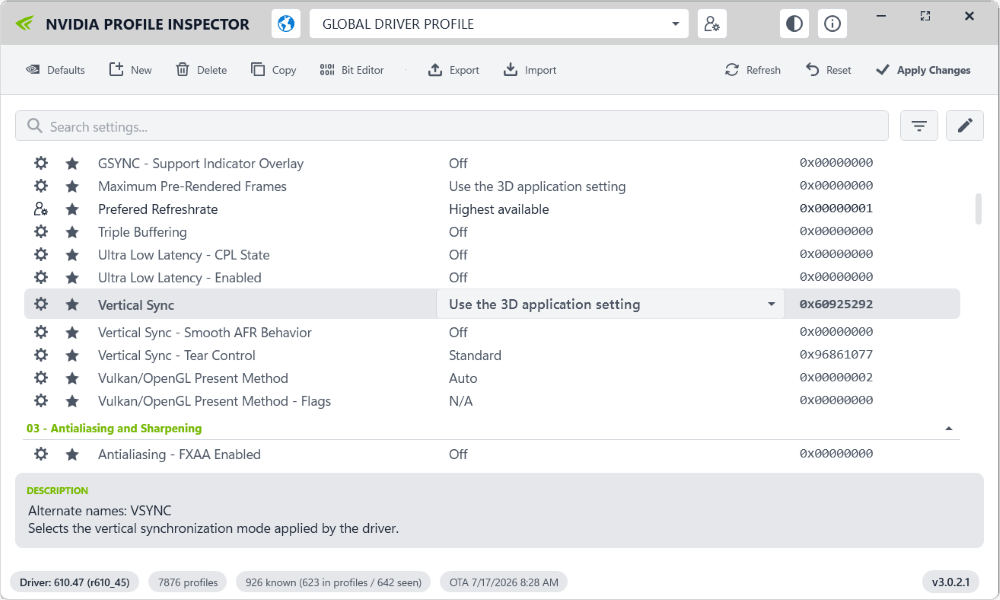Screen dimensions: 1000x600
Task: Toggle favorite star for Vertical Sync
Action: pos(72,305)
